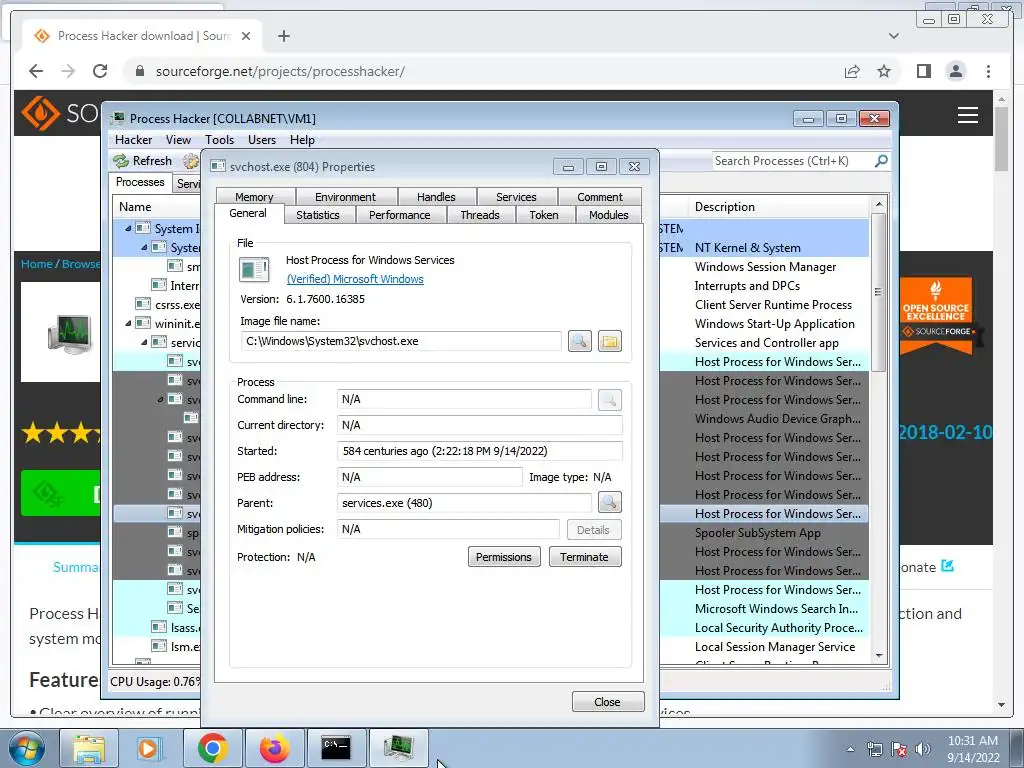Screen dimensions: 1024x768
Task: Open the View menu
Action: [x=178, y=140]
